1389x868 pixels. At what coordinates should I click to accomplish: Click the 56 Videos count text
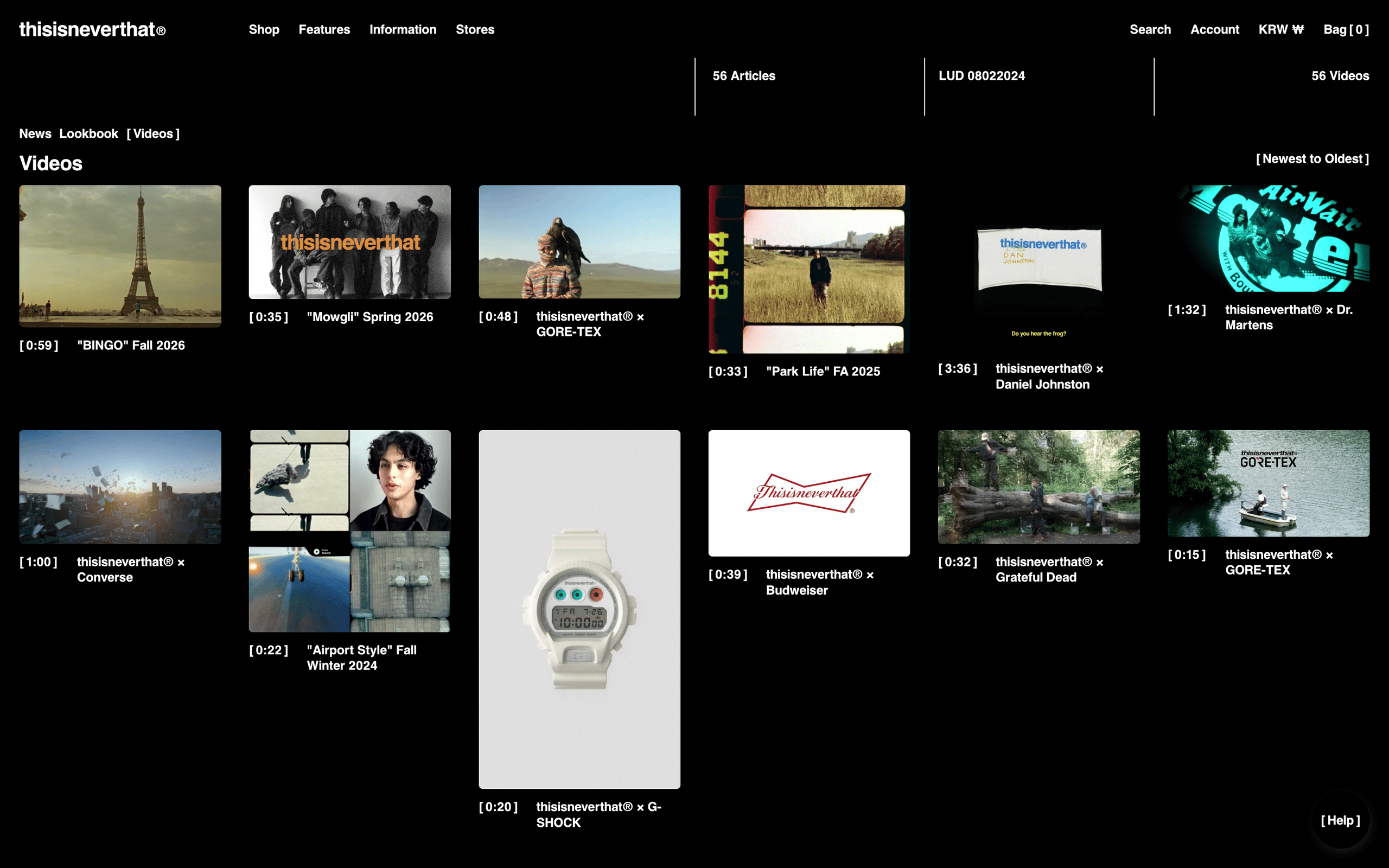tap(1340, 76)
